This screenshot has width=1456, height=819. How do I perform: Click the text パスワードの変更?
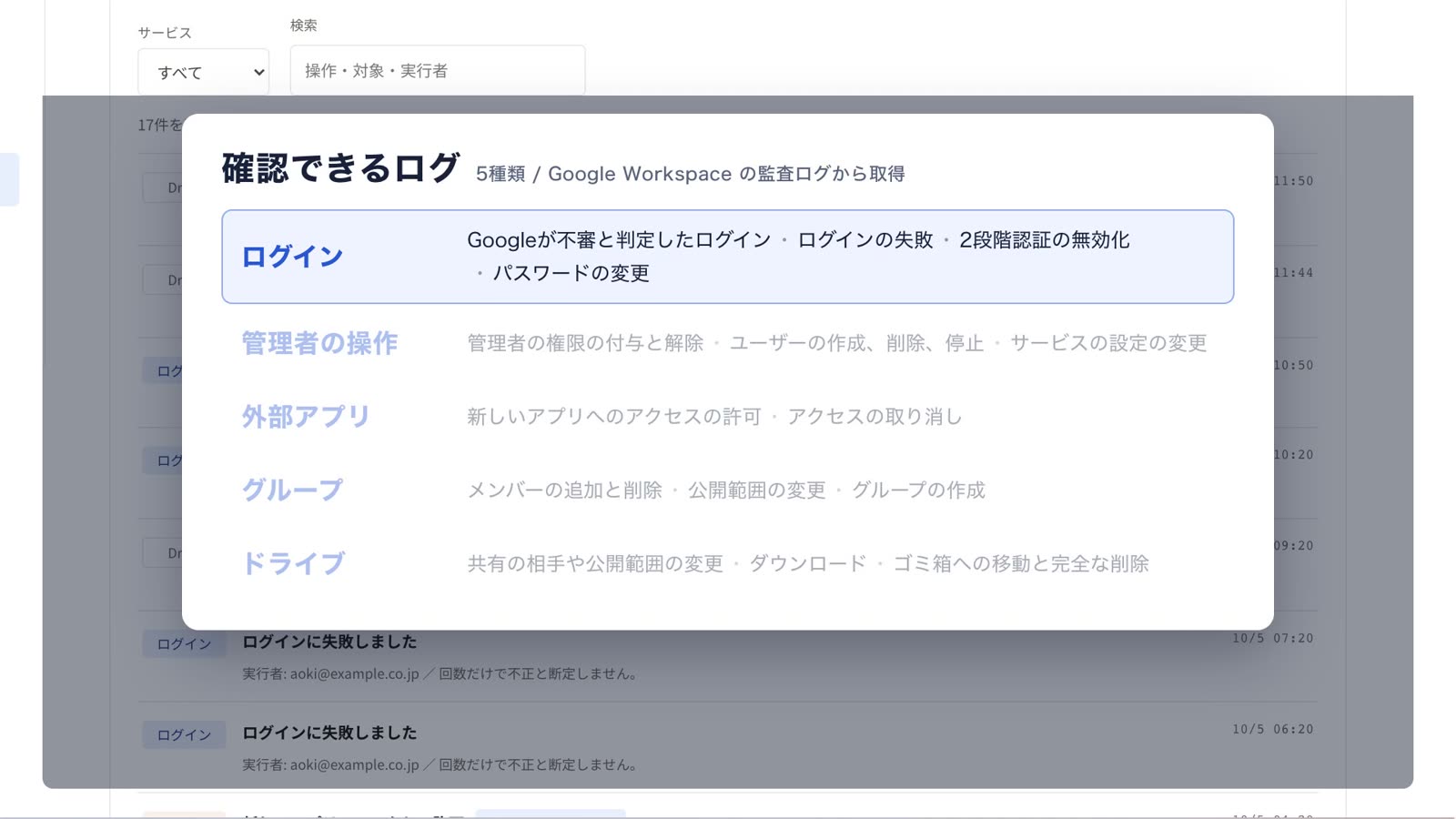571,273
